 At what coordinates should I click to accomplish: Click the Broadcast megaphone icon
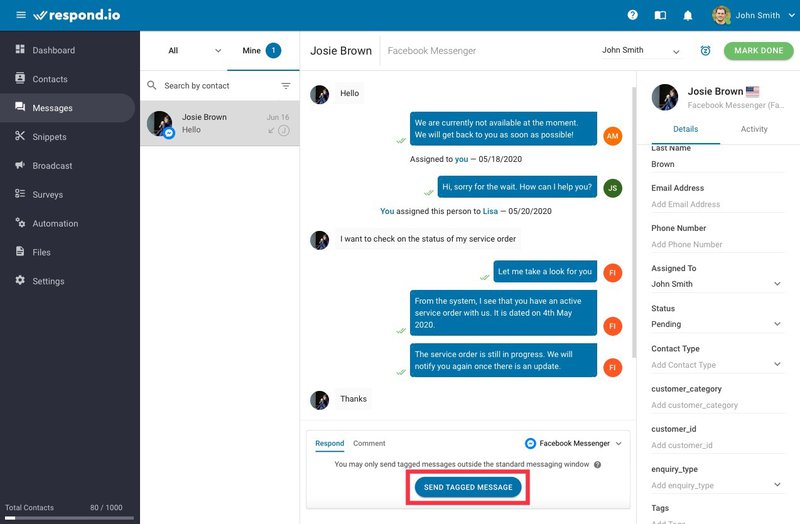(x=20, y=165)
